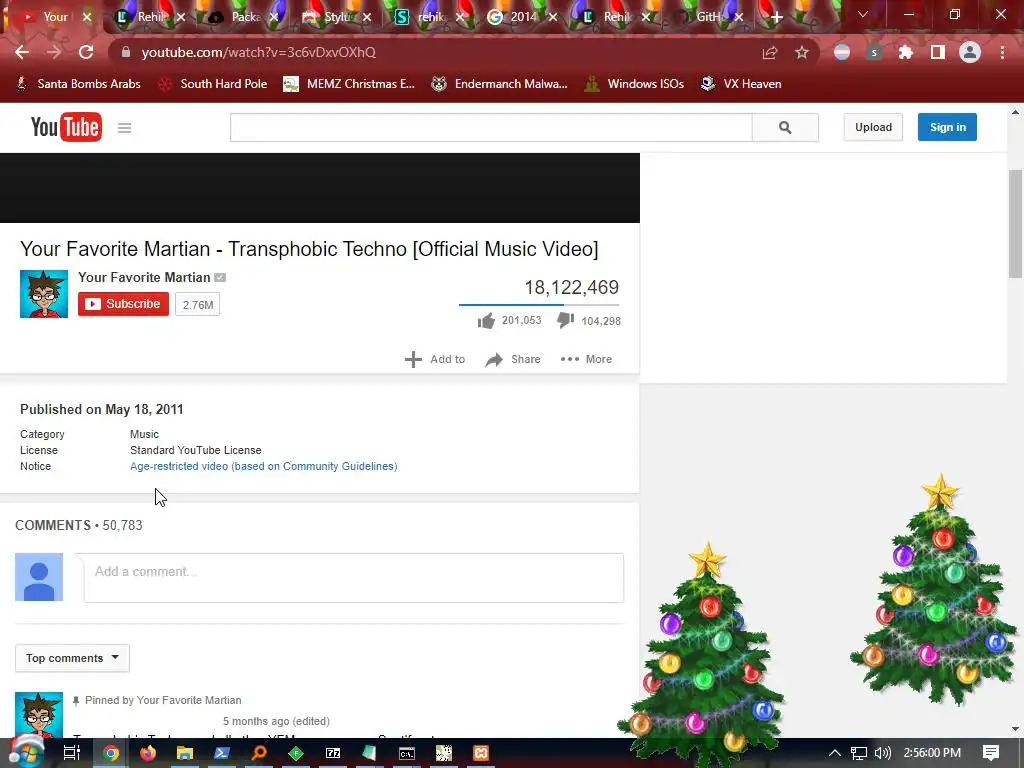Open the Endermanch Malwa... bookmark
This screenshot has width=1024, height=768.
500,84
